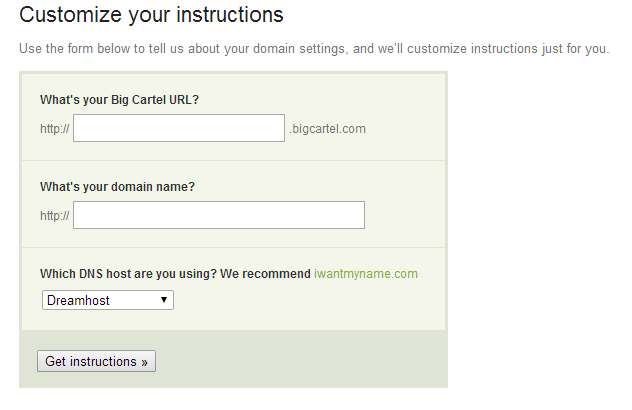Click empty footer area right of Get instructions

click(x=300, y=360)
